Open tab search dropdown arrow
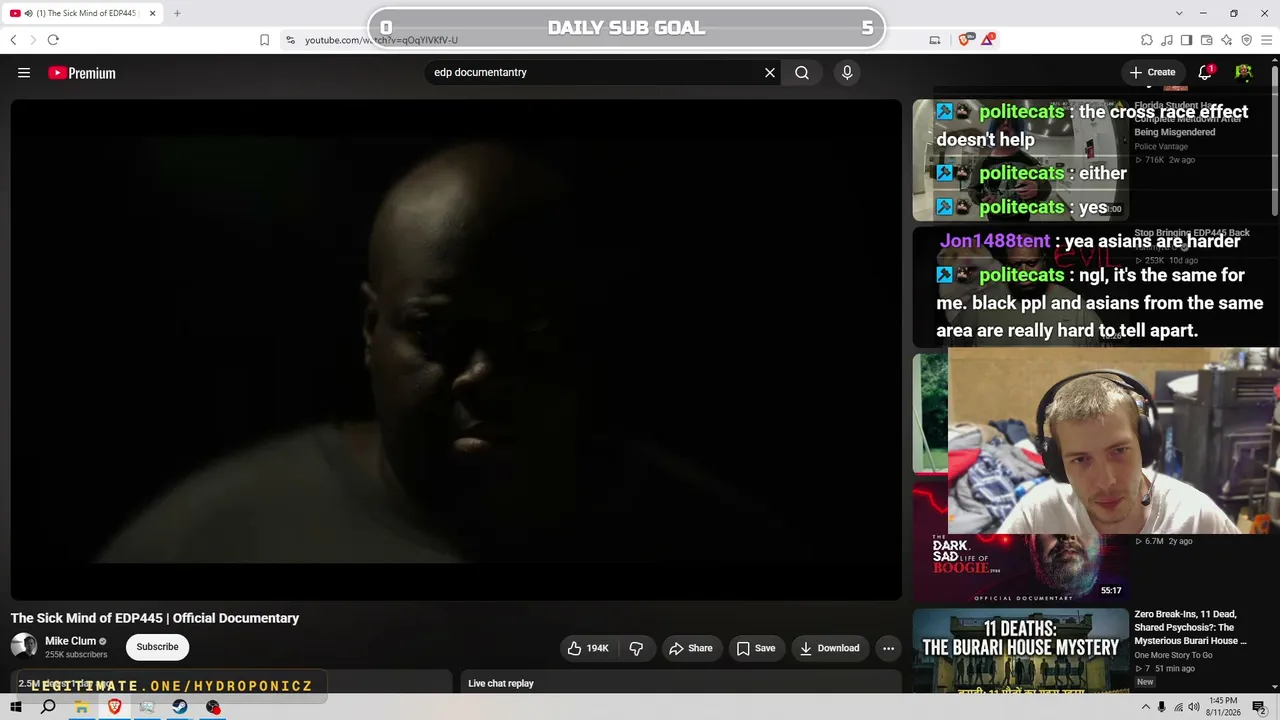 pyautogui.click(x=1179, y=13)
